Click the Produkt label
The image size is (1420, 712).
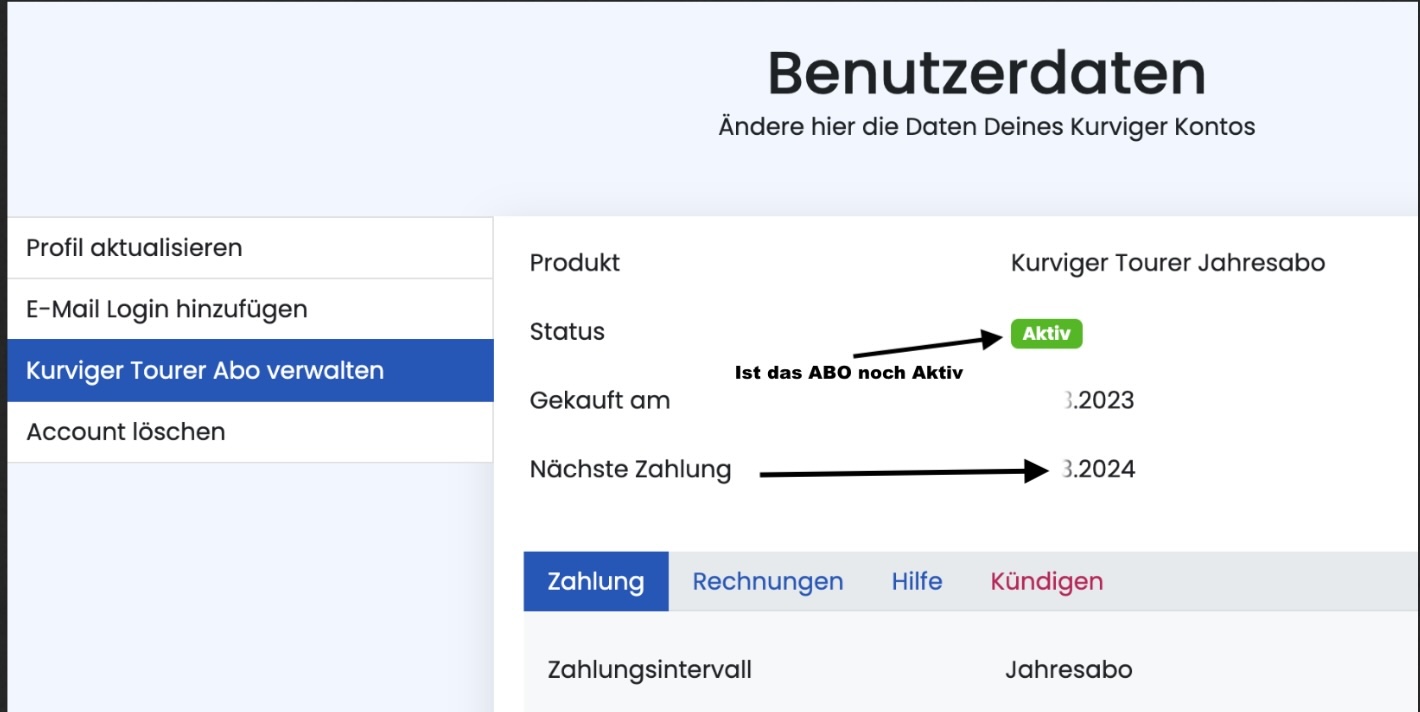click(x=574, y=263)
